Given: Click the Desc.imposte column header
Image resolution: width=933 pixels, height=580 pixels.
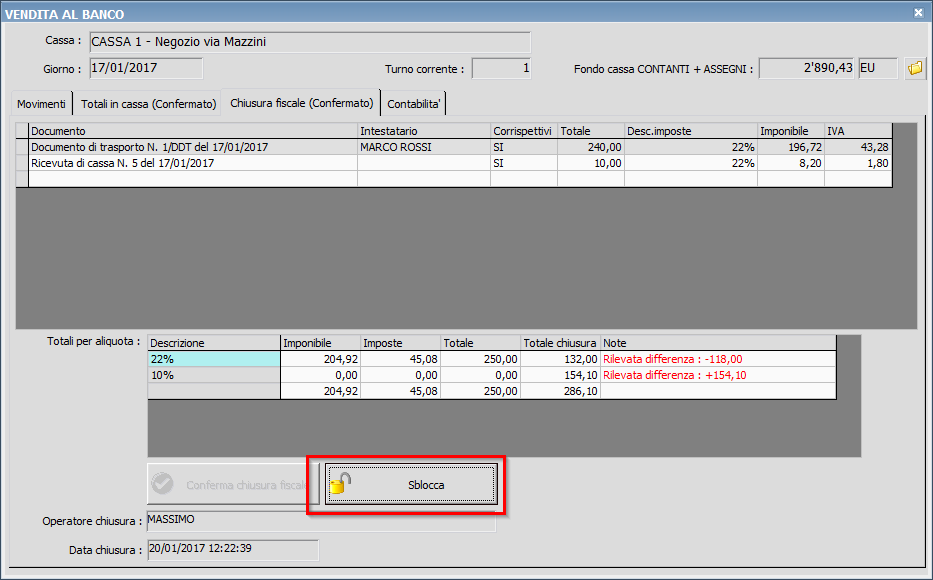Looking at the screenshot, I should pos(690,131).
